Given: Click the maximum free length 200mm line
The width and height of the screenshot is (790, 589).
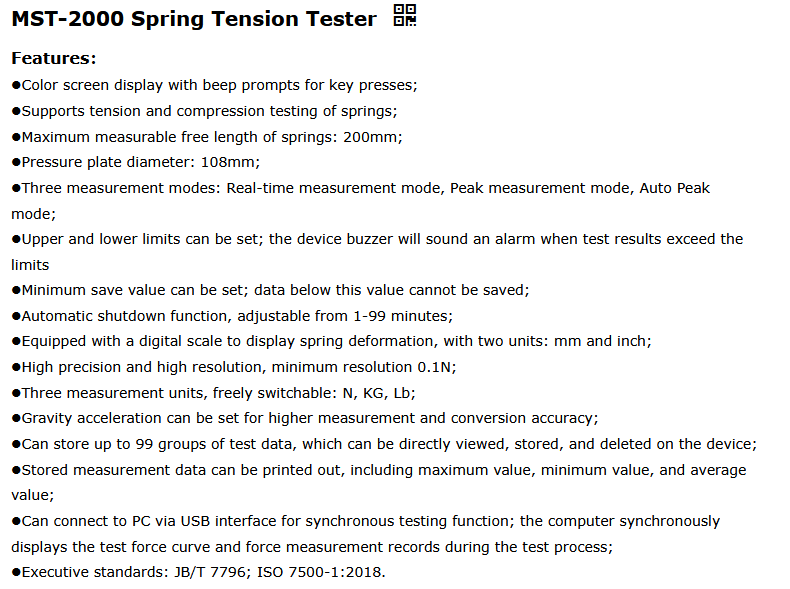Looking at the screenshot, I should pos(207,136).
